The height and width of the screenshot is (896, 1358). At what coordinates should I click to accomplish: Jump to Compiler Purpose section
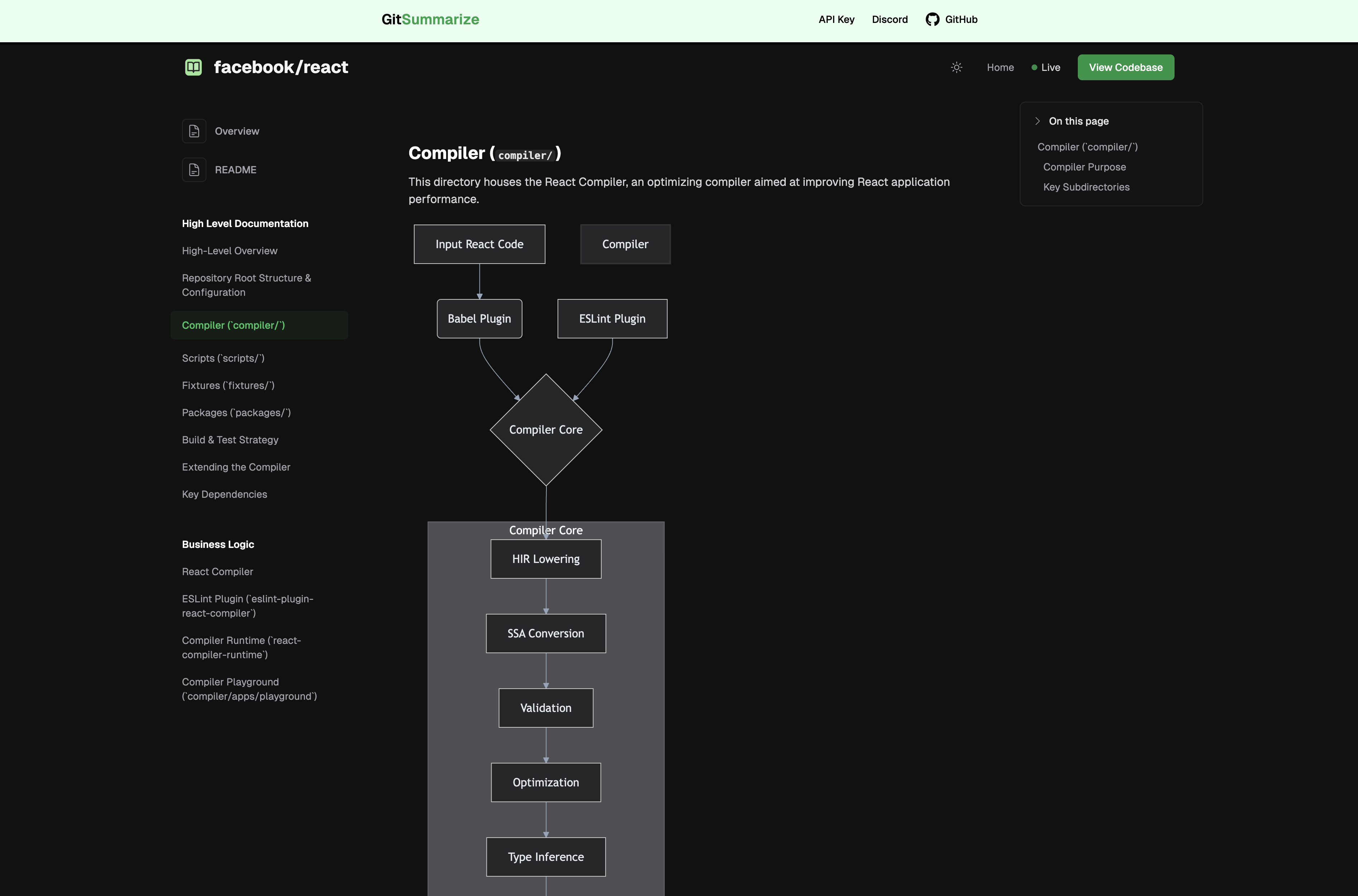tap(1084, 167)
